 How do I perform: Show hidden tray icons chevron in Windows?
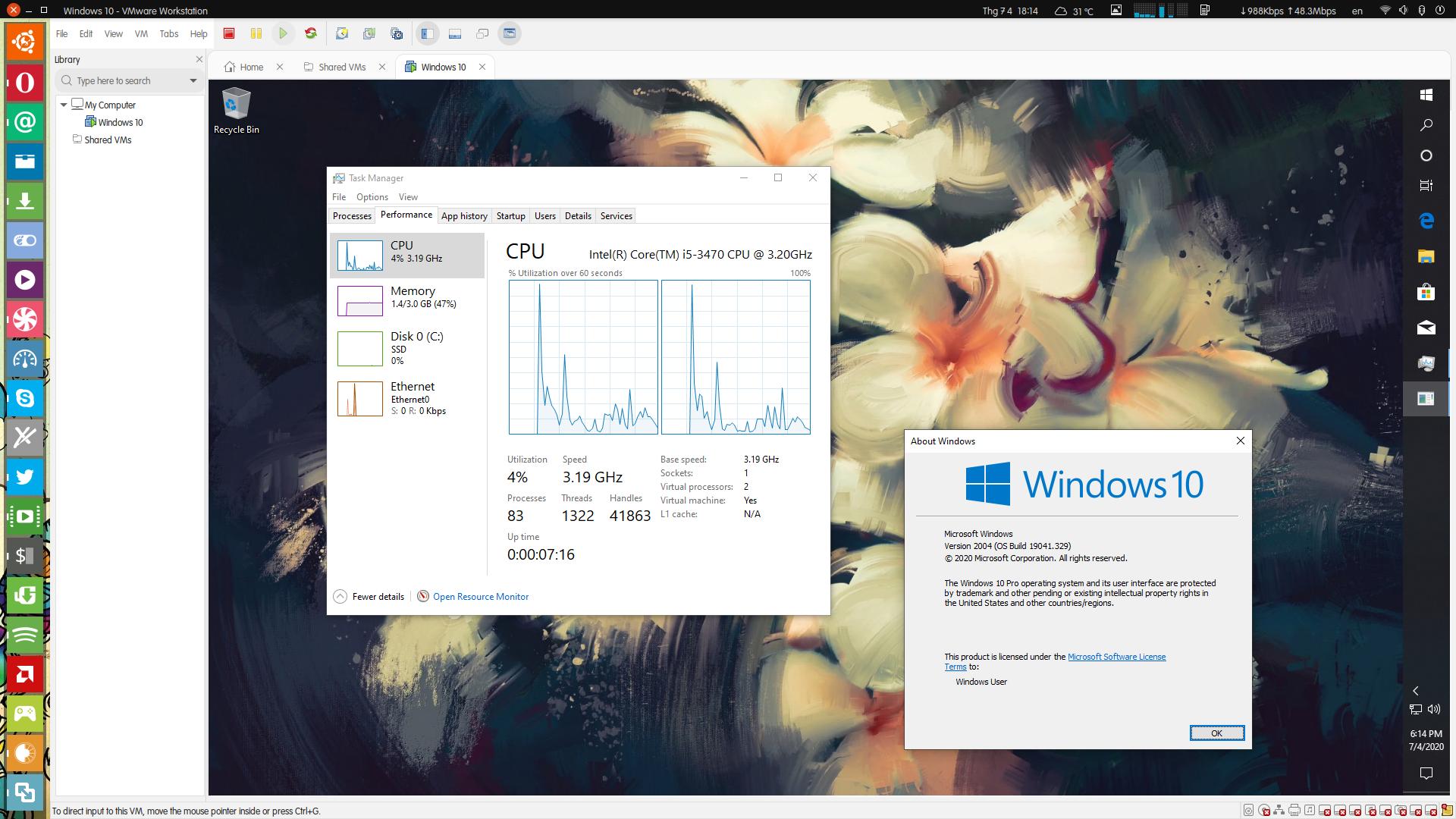[1416, 691]
